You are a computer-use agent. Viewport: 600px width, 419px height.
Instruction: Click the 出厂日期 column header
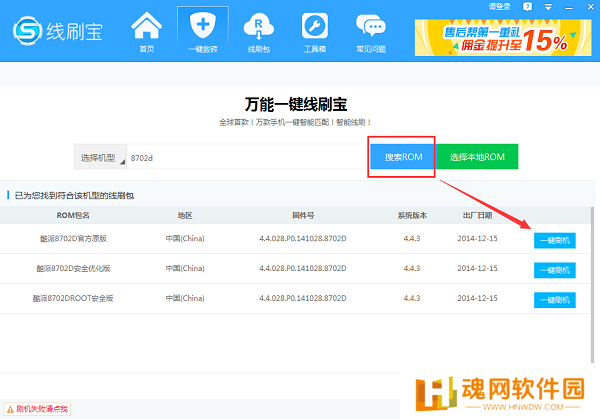(x=477, y=215)
